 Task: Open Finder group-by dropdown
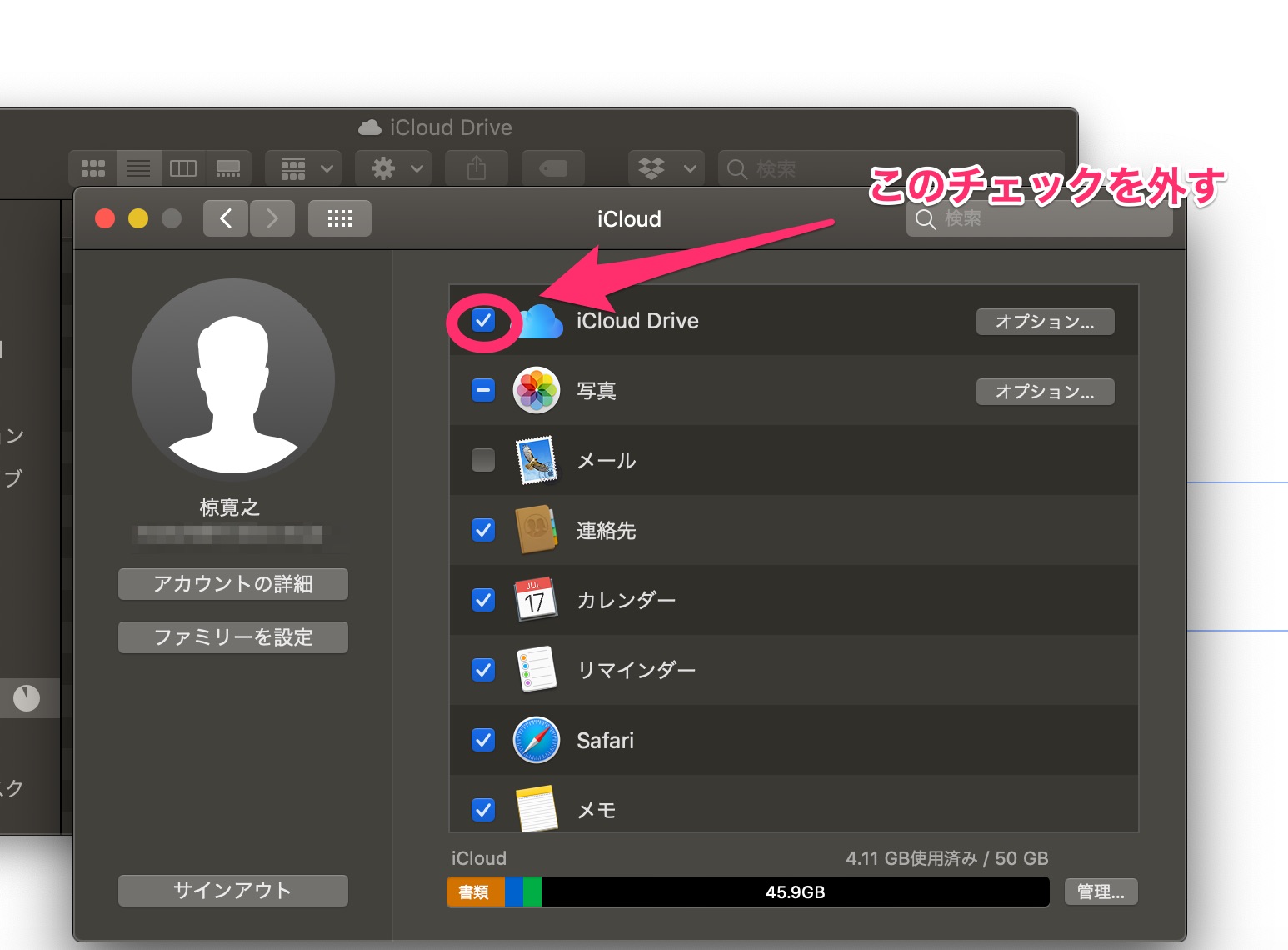[303, 168]
